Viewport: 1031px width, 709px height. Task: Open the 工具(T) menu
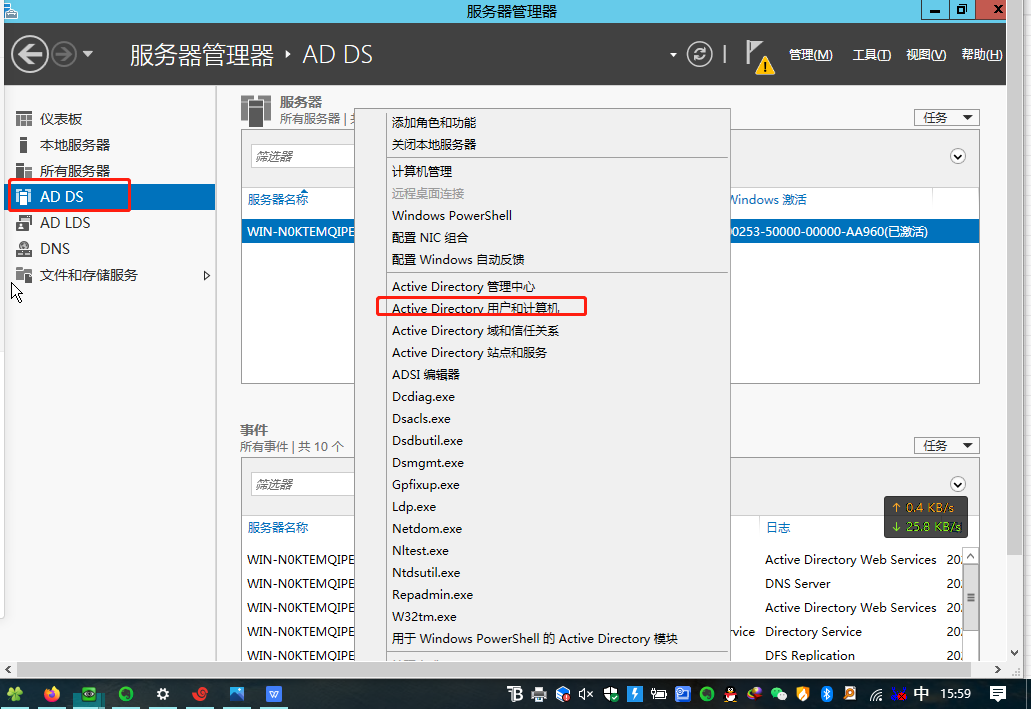point(871,55)
